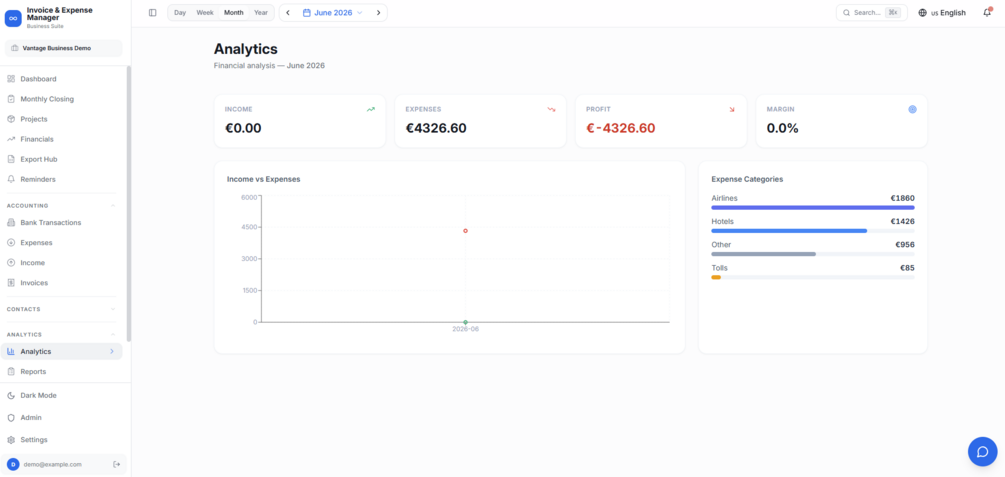
Task: Click the Tolls category bar
Action: (716, 277)
